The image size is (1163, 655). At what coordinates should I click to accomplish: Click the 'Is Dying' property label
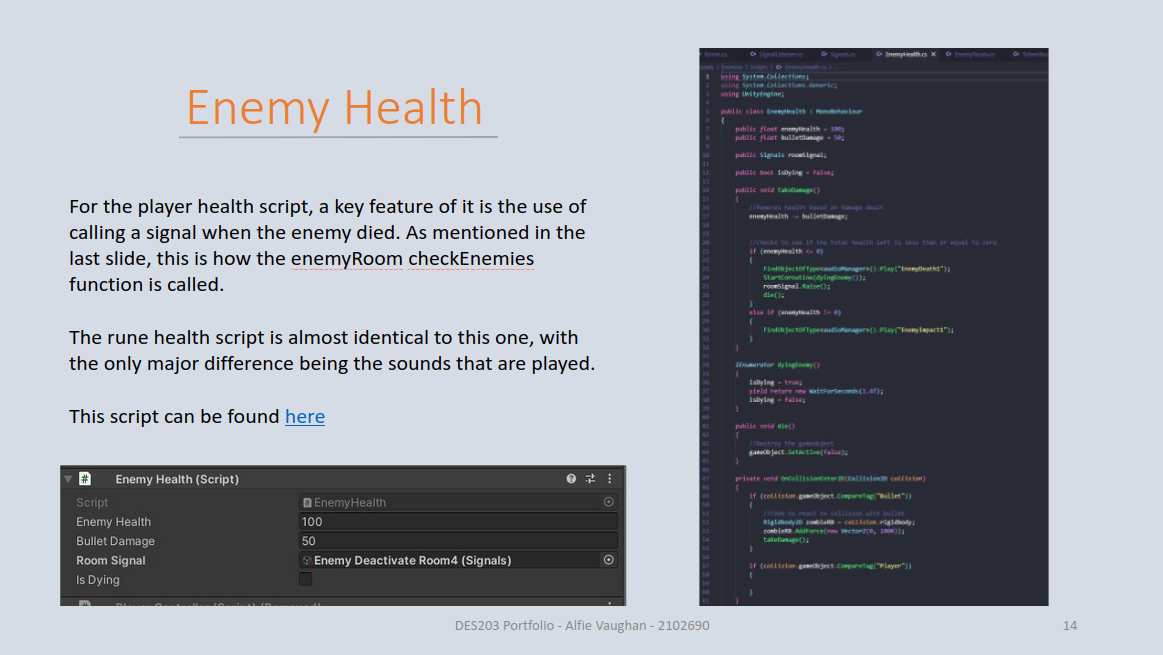coord(97,579)
